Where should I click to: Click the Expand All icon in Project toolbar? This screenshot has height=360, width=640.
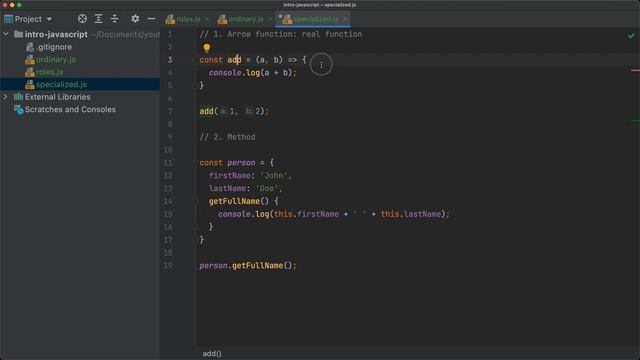click(98, 19)
